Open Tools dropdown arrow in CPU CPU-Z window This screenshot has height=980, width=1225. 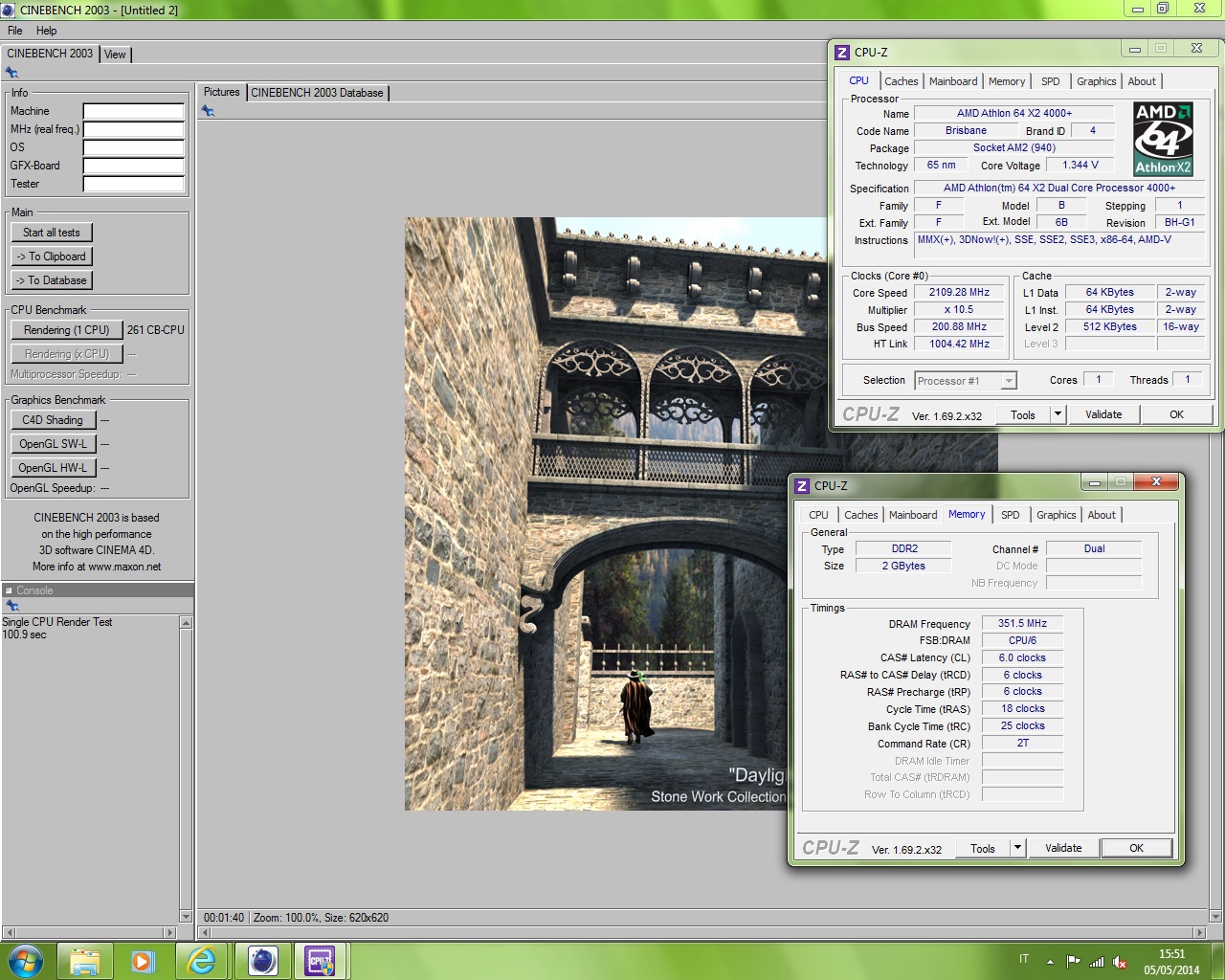[x=1058, y=414]
